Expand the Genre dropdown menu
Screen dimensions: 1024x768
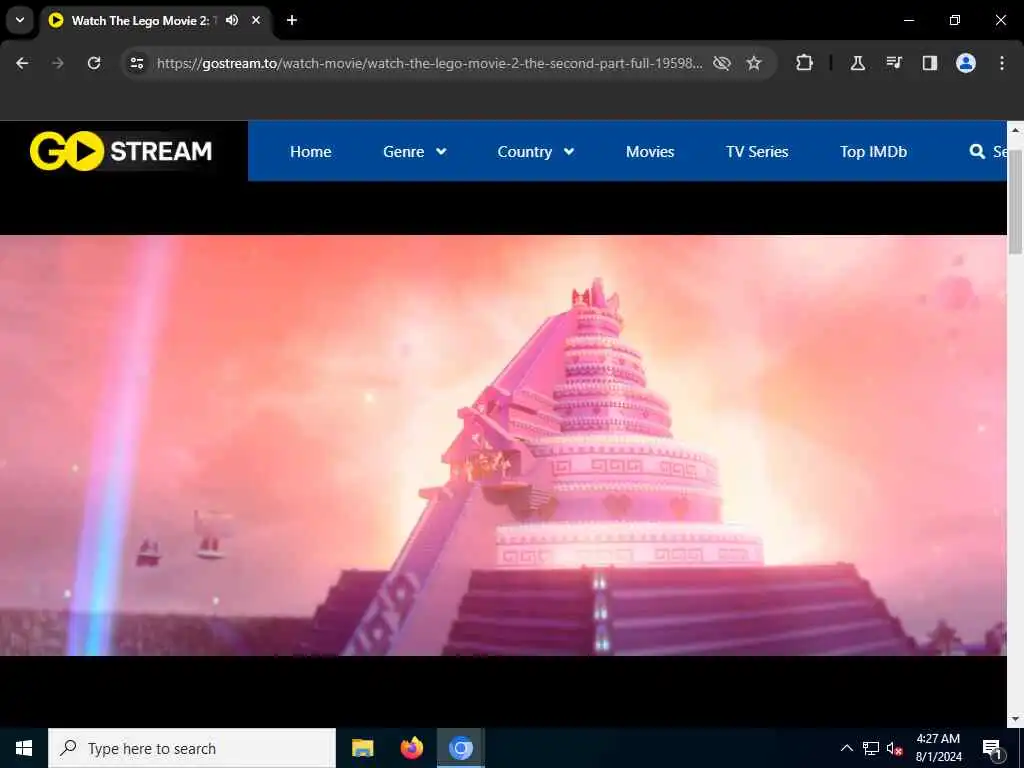click(x=415, y=152)
